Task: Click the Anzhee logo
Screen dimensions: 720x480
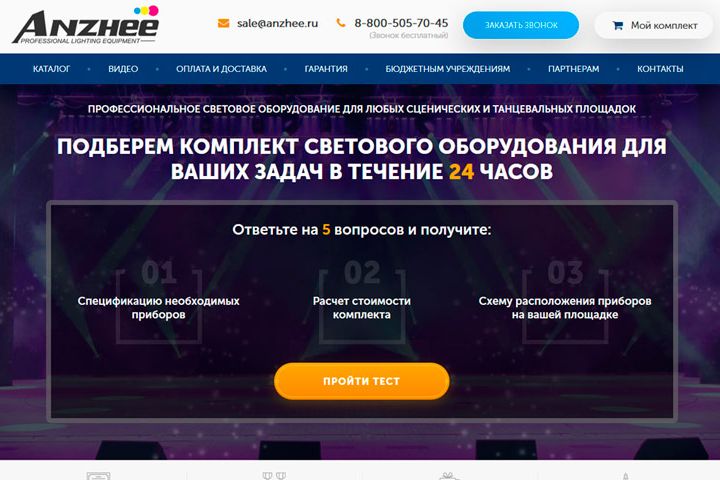Action: 86,25
